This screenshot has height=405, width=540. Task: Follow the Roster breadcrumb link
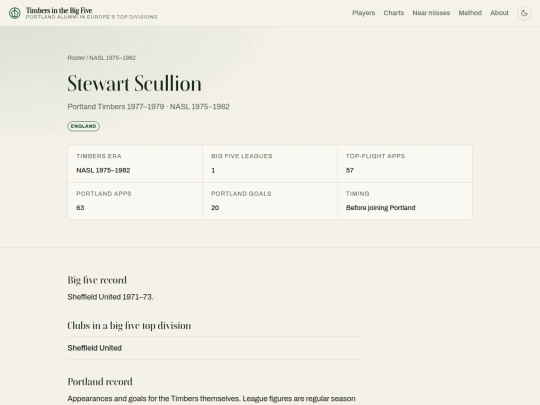click(x=76, y=58)
